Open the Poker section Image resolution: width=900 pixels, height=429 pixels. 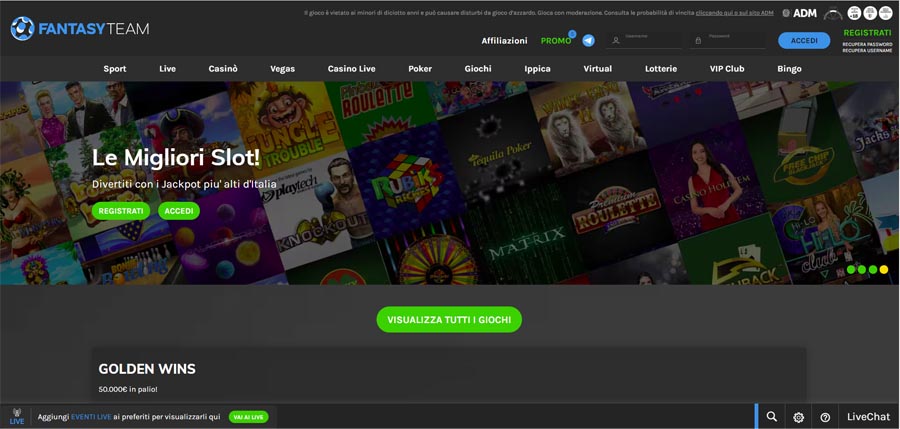coord(420,69)
